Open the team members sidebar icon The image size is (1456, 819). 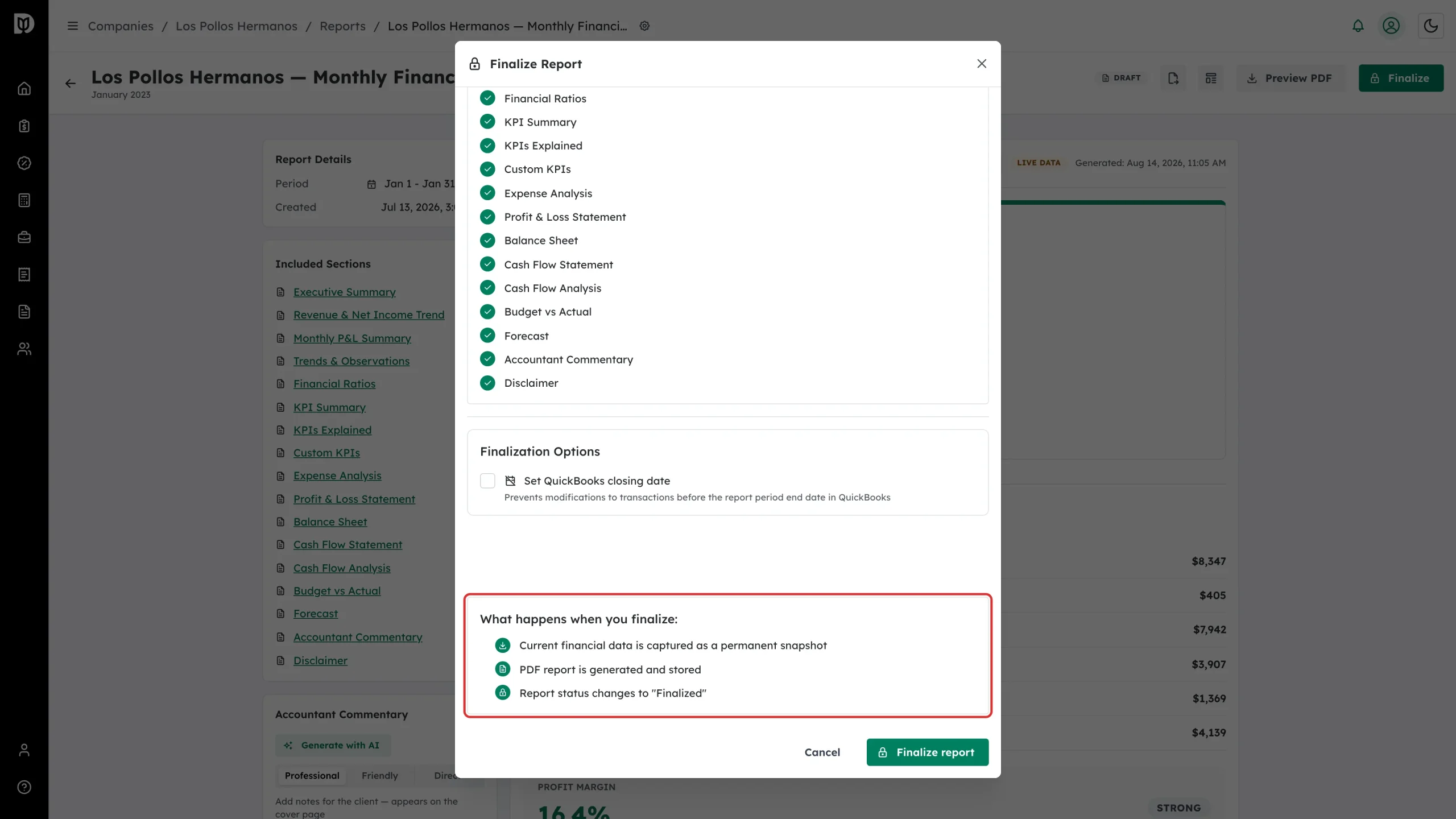pos(24,349)
